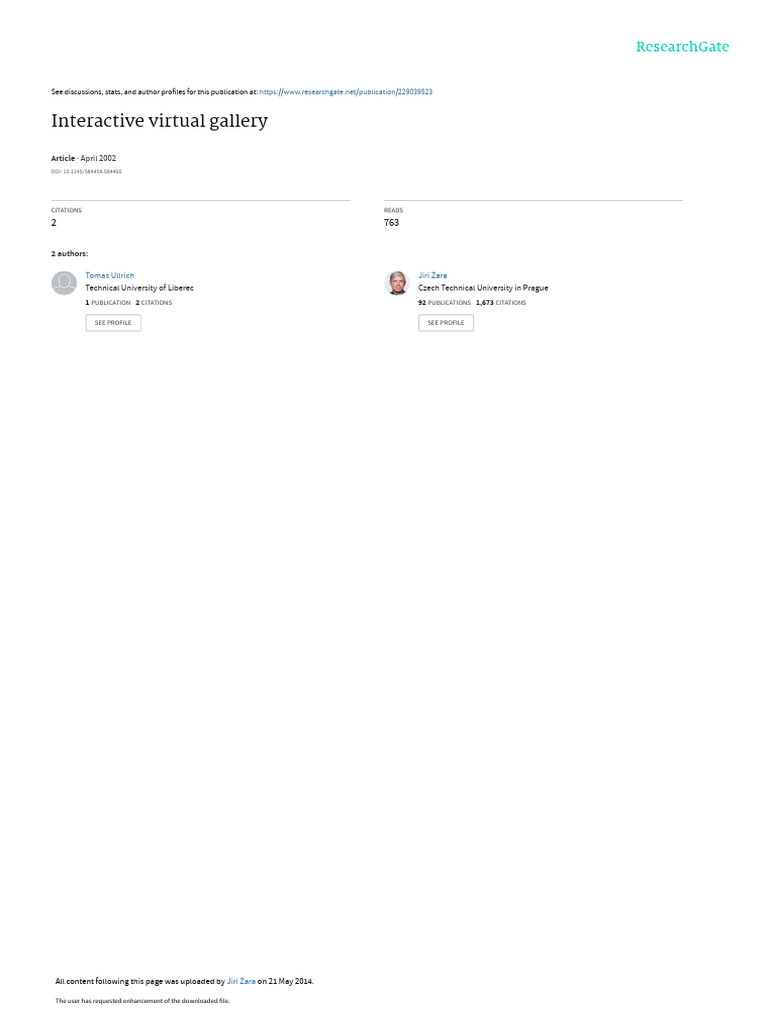The image size is (768, 1024).
Task: Click the reads count of 763
Action: coord(391,223)
